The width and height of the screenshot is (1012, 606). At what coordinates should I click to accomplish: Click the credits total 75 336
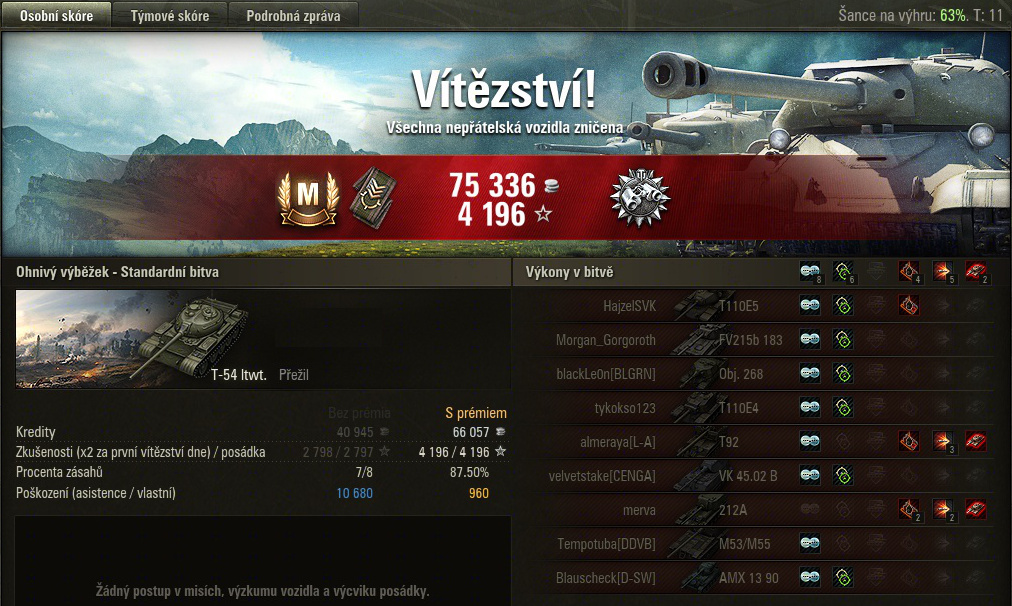coord(492,185)
